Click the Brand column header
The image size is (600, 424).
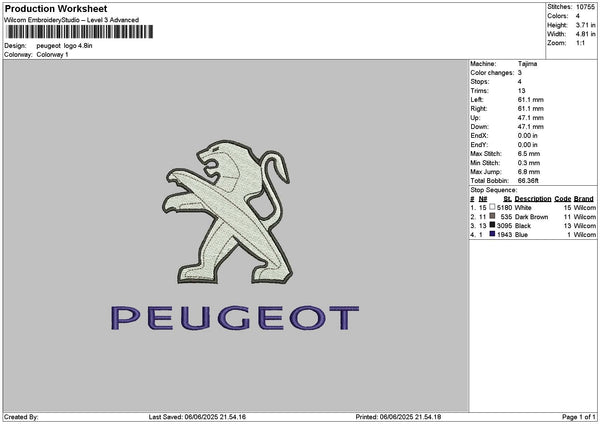click(x=584, y=199)
